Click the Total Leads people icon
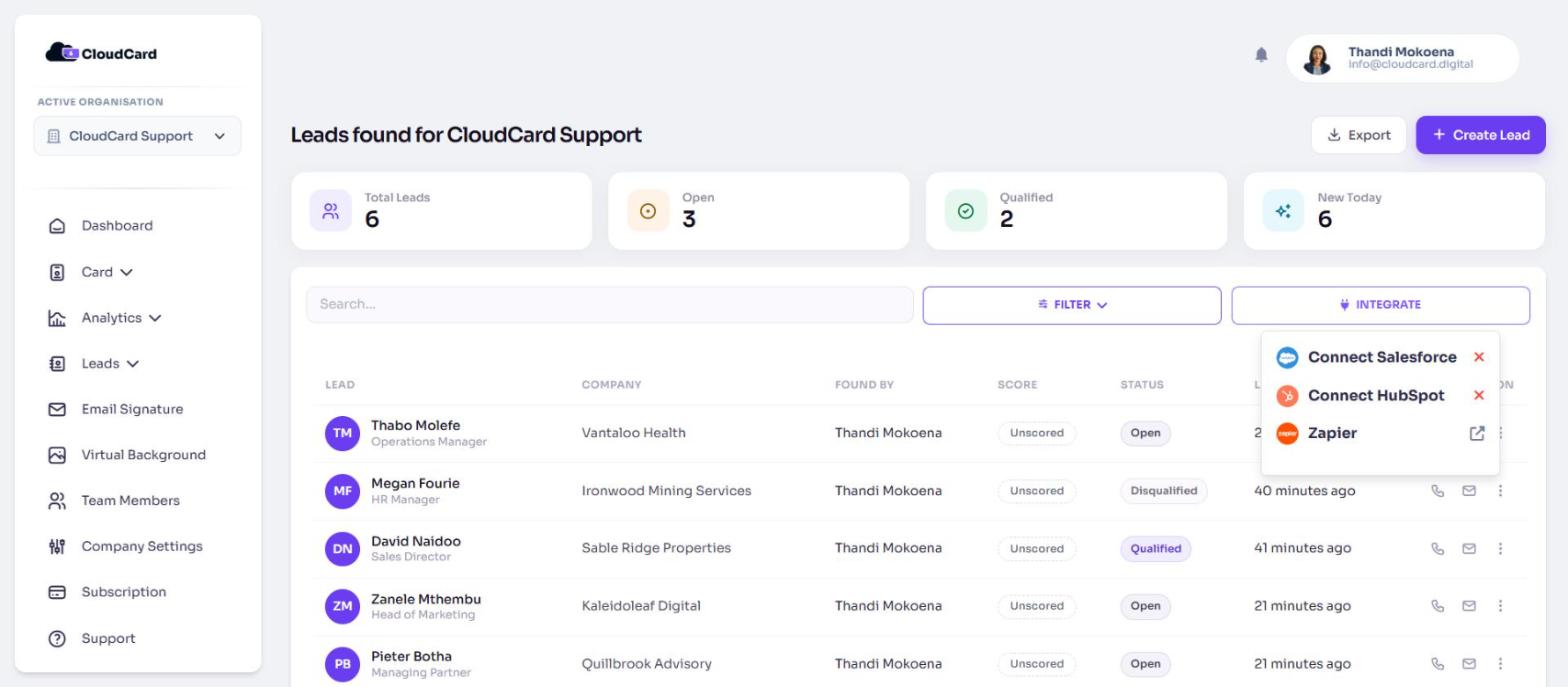Viewport: 1568px width, 687px height. coord(331,211)
